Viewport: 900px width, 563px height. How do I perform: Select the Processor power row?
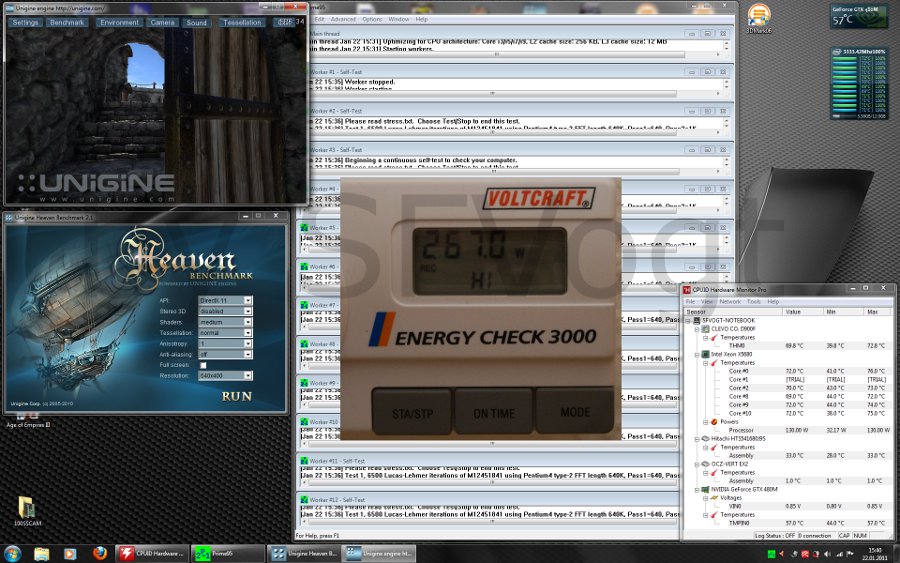788,430
